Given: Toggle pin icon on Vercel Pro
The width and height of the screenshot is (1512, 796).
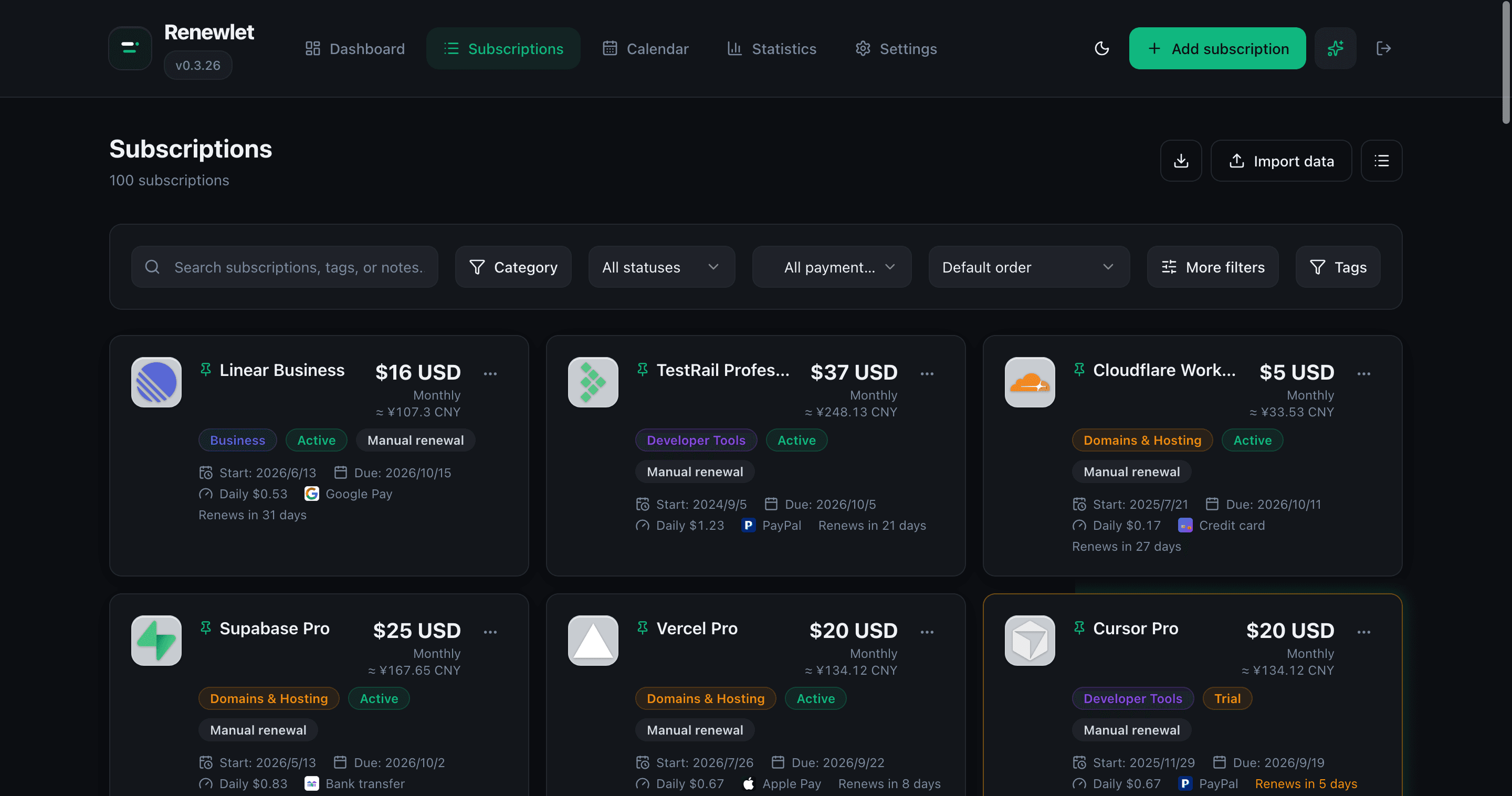Looking at the screenshot, I should [642, 628].
